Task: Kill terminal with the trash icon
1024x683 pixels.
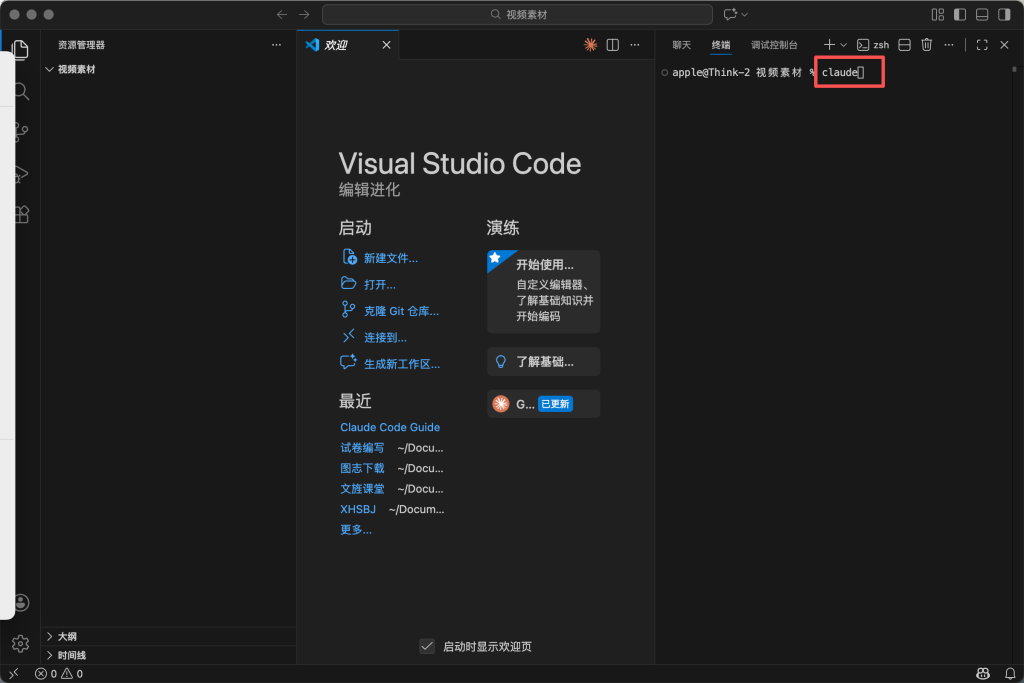Action: pyautogui.click(x=927, y=45)
